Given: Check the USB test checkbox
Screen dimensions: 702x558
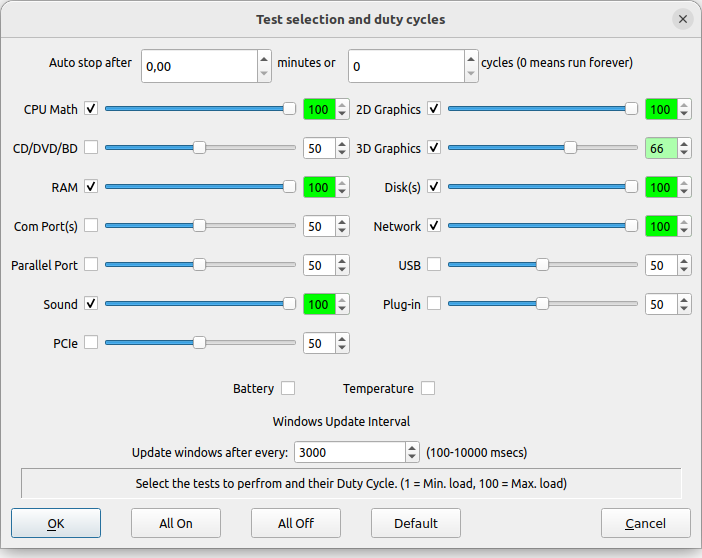Looking at the screenshot, I should click(x=434, y=265).
